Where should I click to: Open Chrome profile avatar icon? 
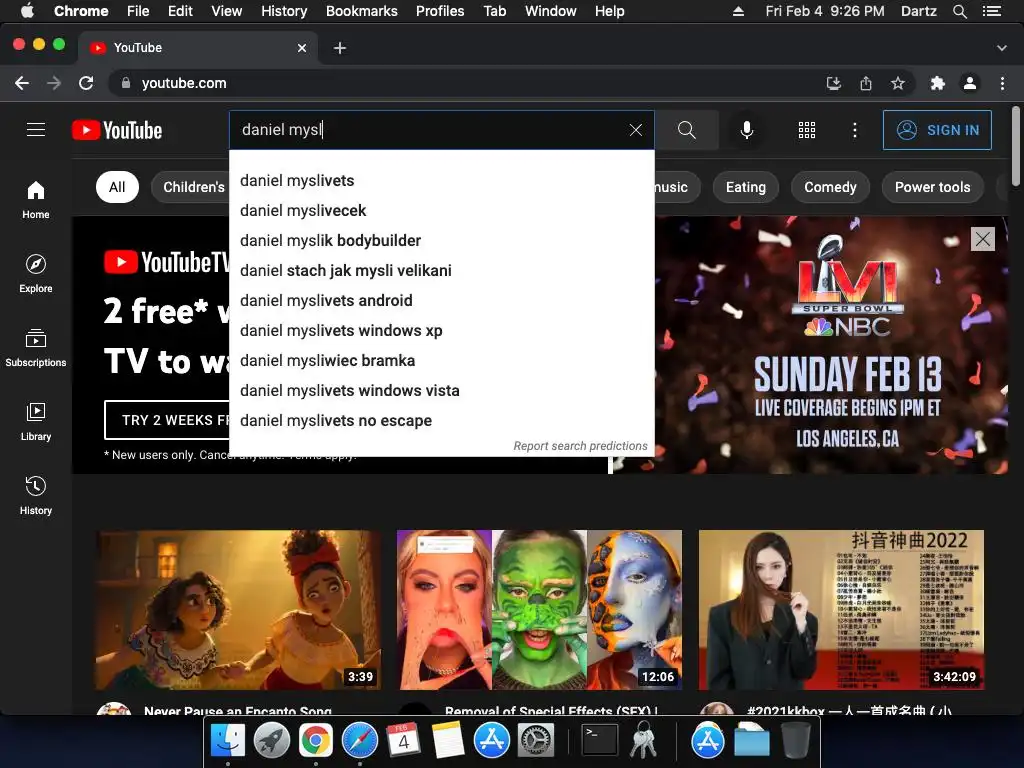tap(970, 83)
